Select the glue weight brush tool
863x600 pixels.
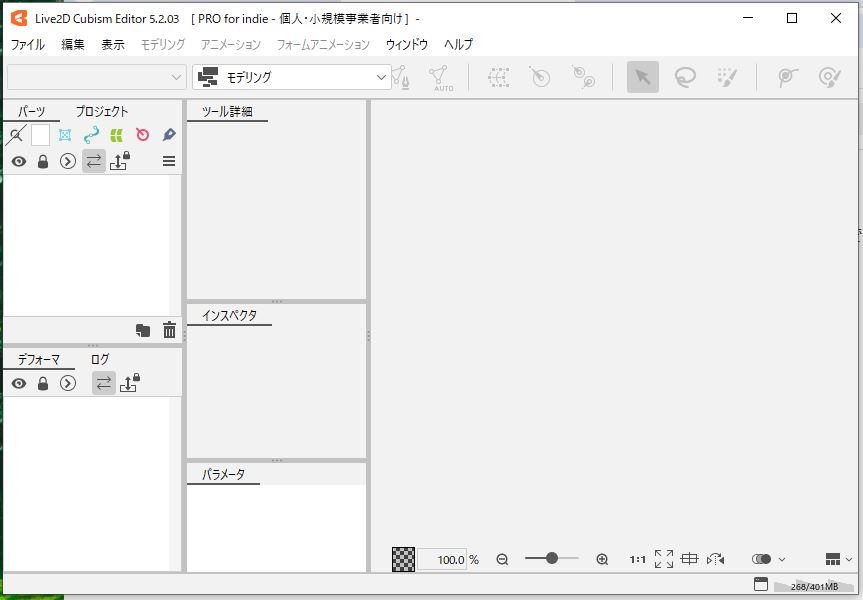(830, 77)
